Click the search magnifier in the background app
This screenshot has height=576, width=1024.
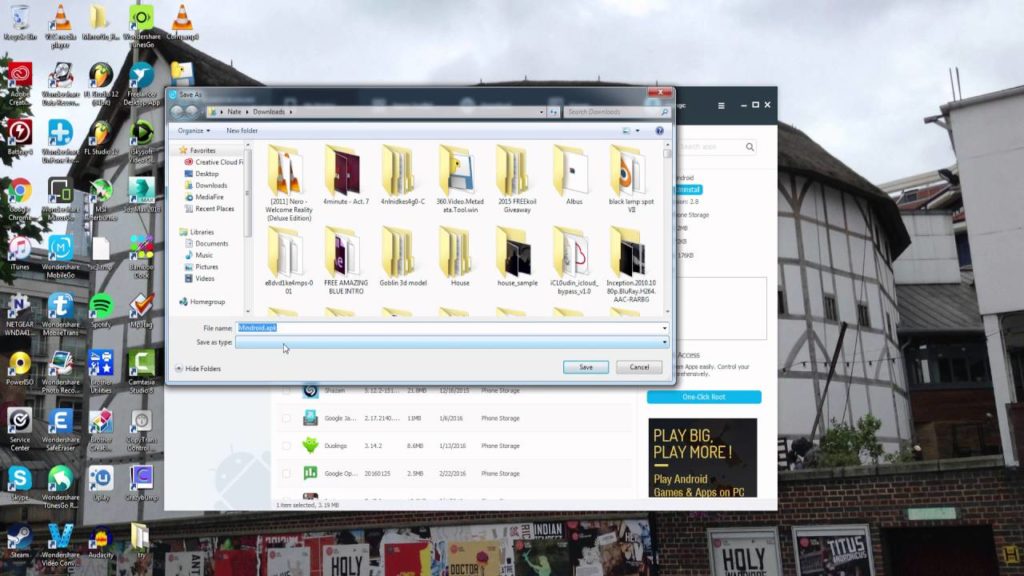point(750,147)
